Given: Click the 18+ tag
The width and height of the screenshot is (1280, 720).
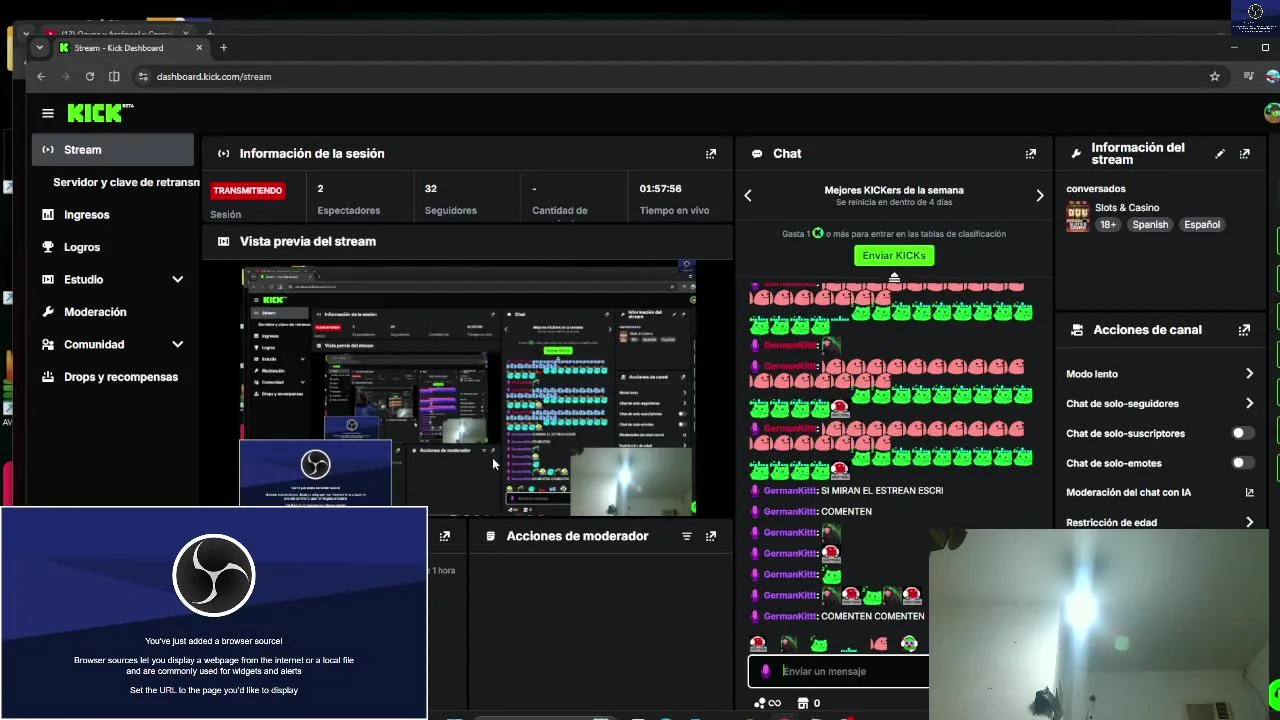Looking at the screenshot, I should click(x=1108, y=225).
